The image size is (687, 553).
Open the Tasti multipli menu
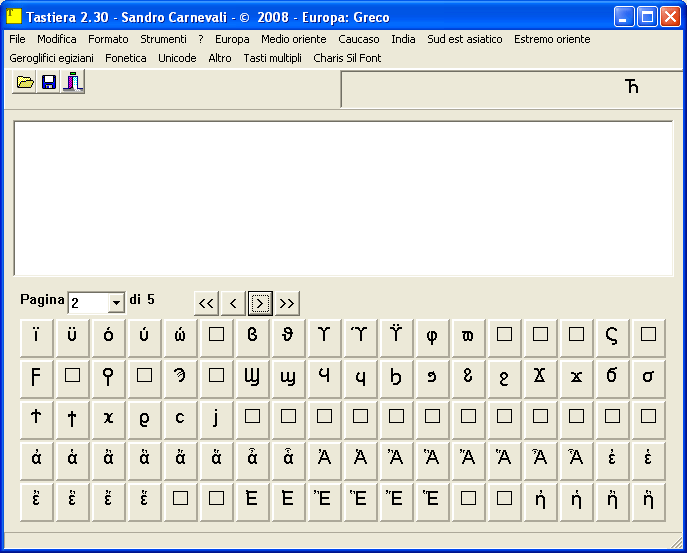(x=273, y=58)
